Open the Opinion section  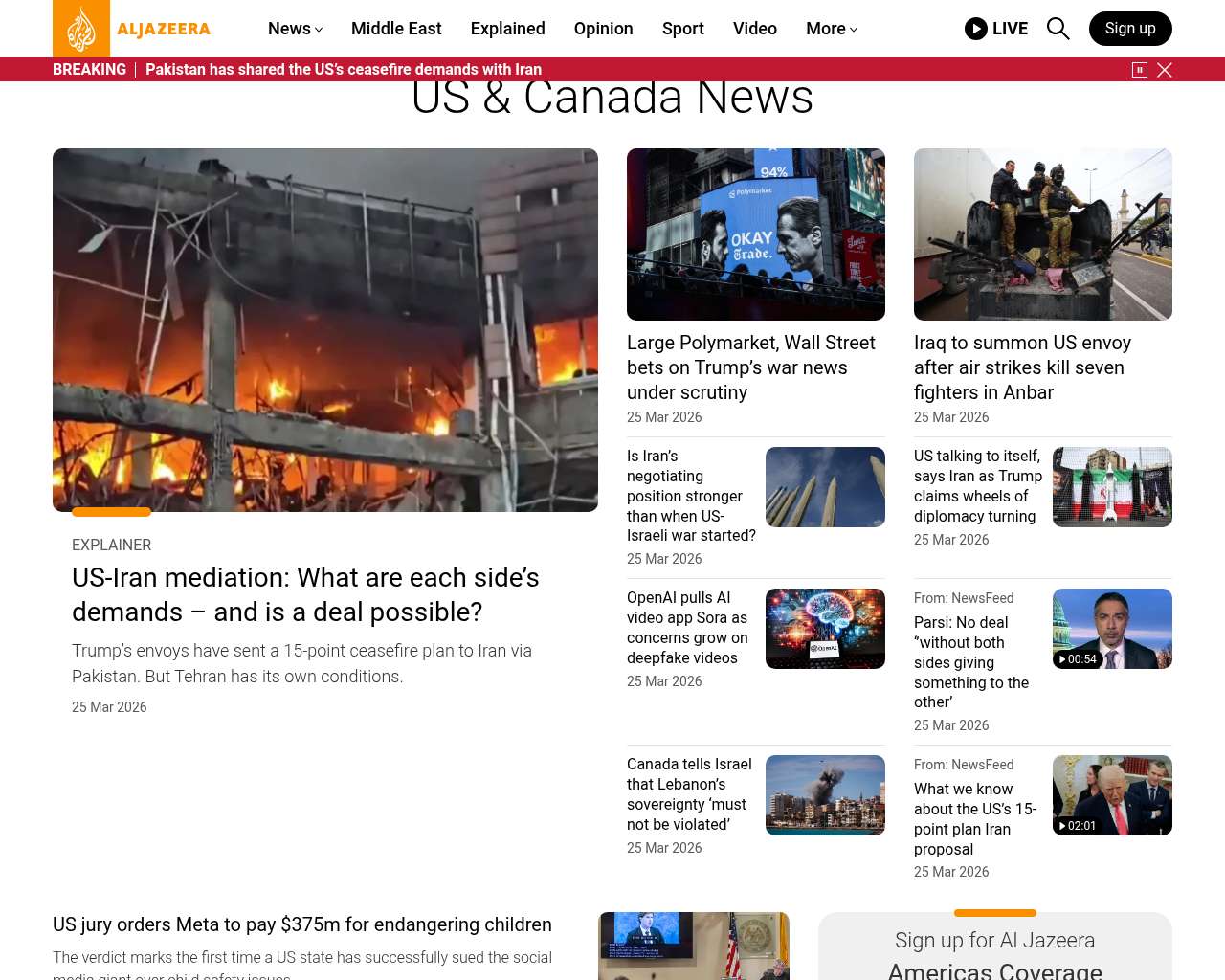[604, 29]
